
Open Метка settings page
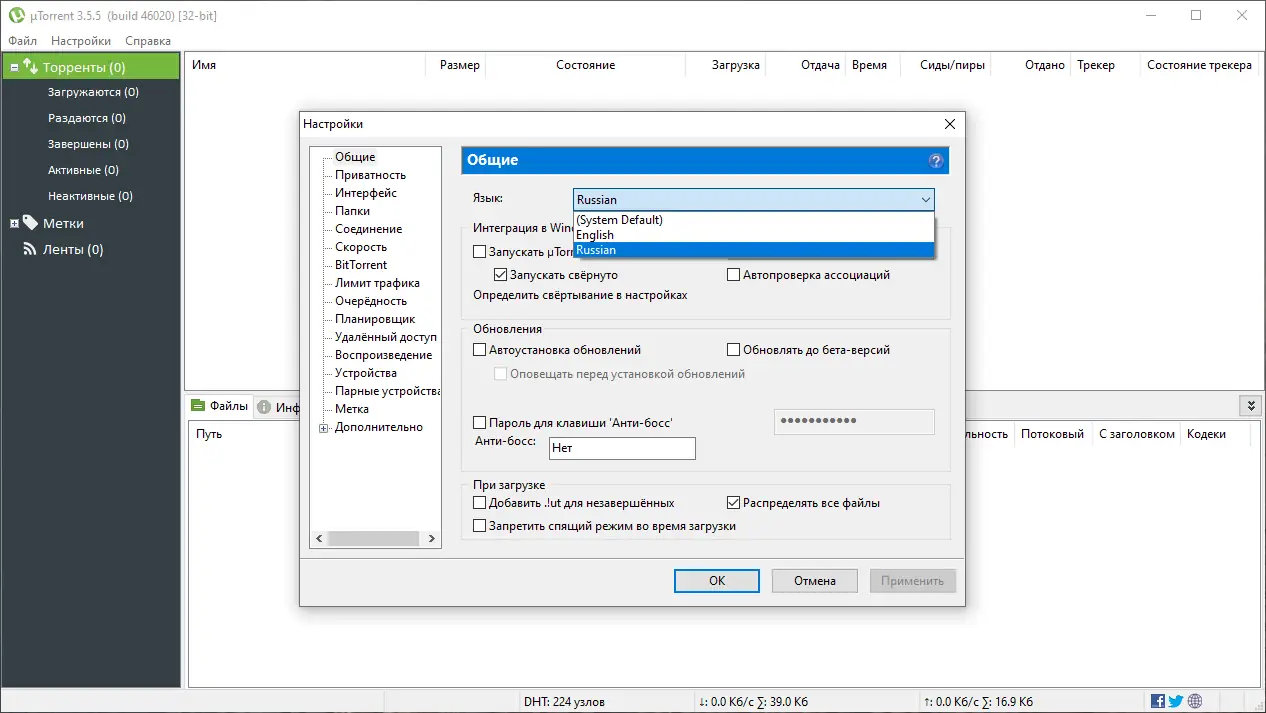[x=352, y=409]
